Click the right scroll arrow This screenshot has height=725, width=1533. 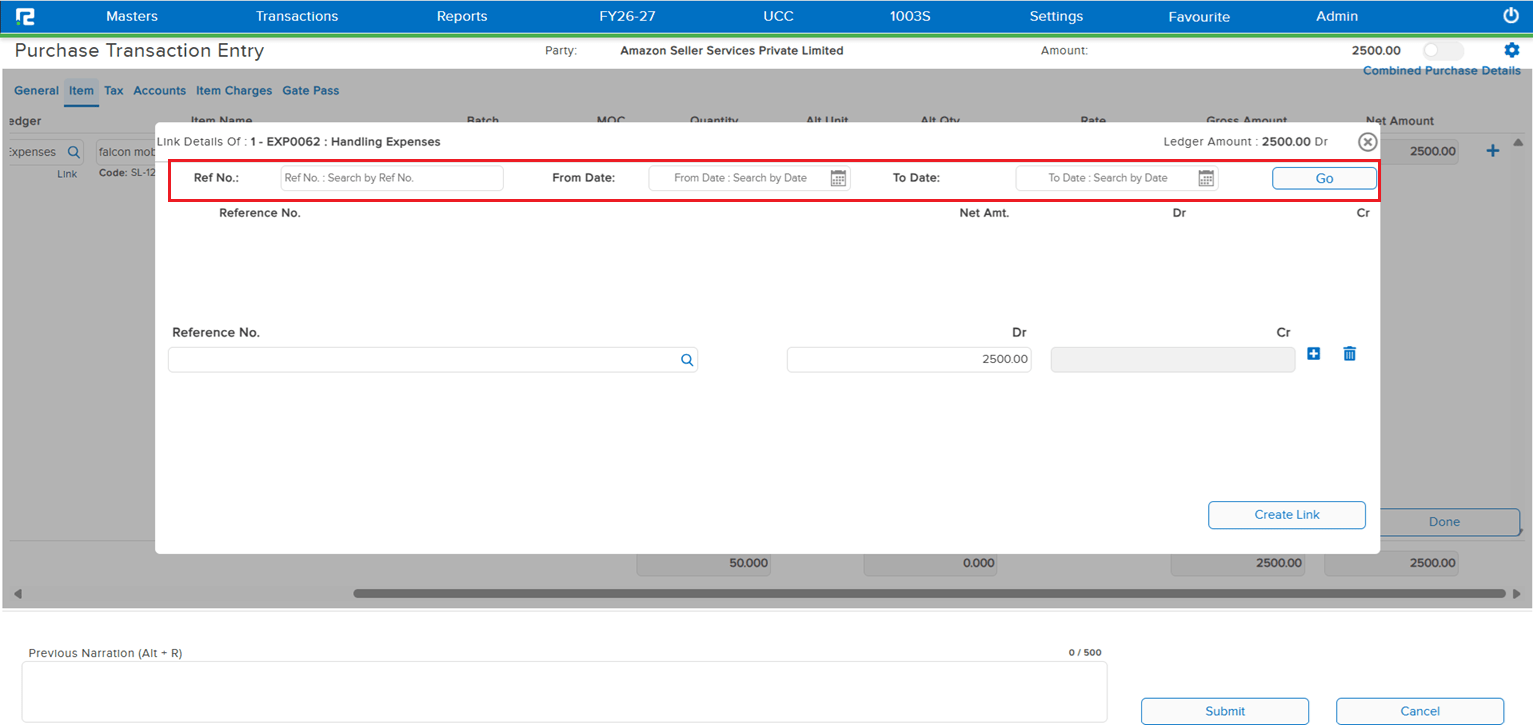pos(1519,594)
